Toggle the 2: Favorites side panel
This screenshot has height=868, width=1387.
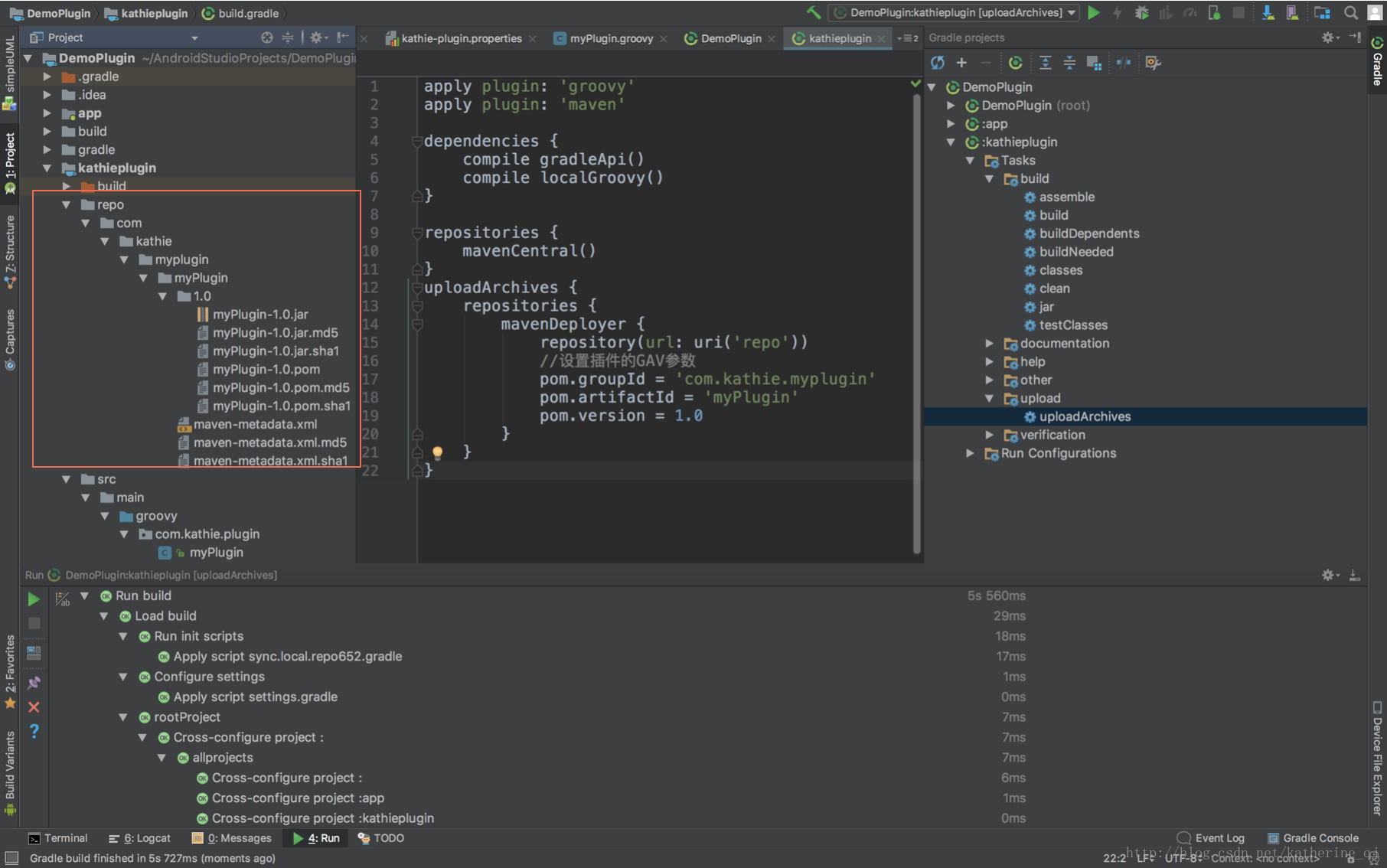pos(10,671)
